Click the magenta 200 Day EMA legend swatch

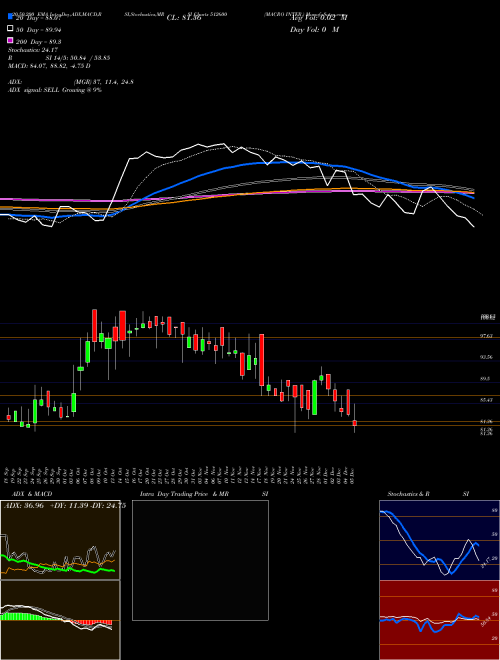(10, 41)
